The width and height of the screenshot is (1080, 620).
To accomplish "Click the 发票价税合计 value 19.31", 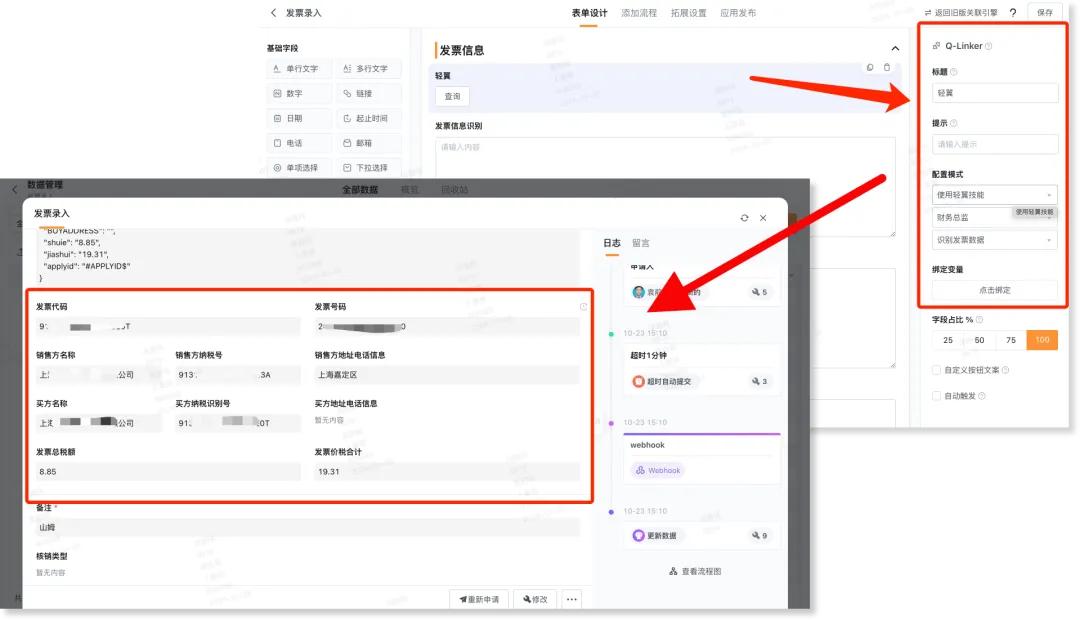I will (447, 472).
